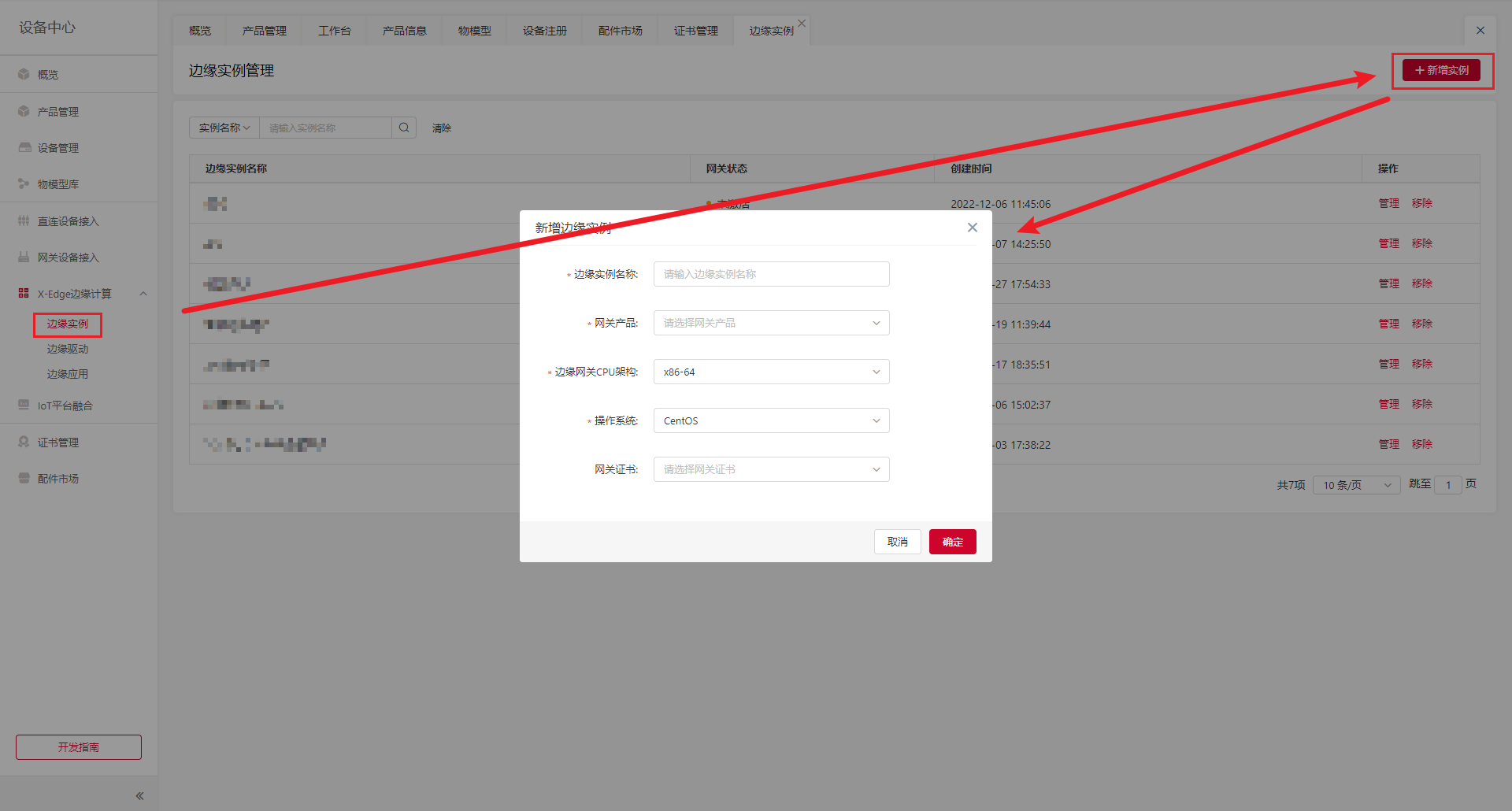Collapse the sidebar with double-chevron icon

pos(139,796)
